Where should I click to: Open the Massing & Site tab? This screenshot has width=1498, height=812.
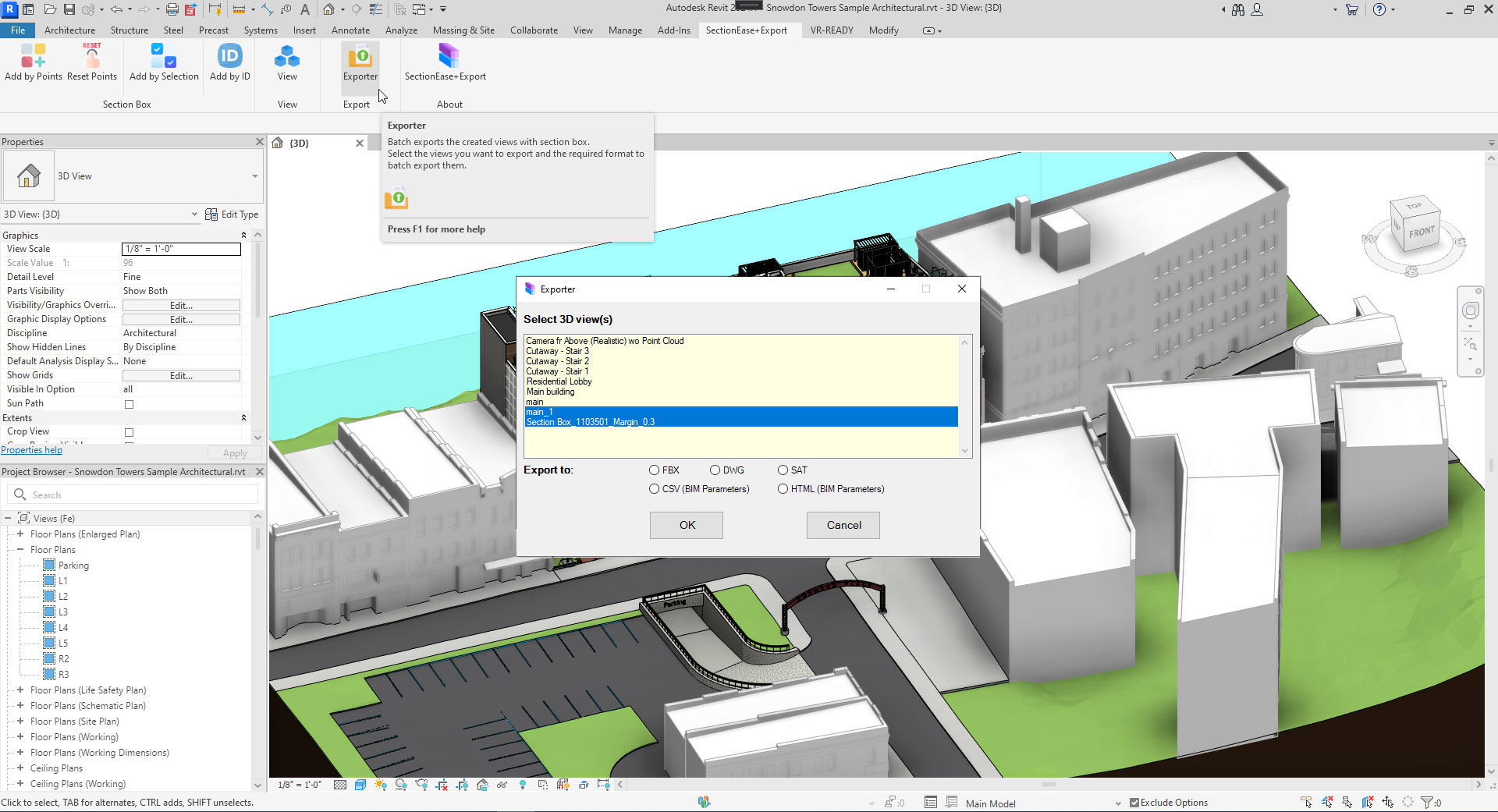coord(463,30)
